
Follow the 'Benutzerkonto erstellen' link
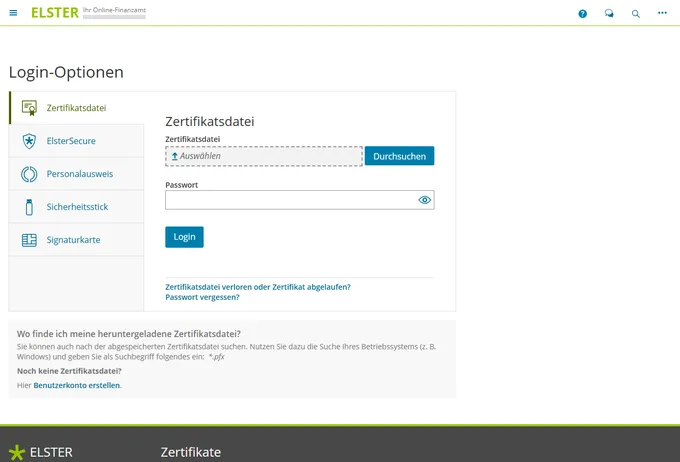click(77, 385)
